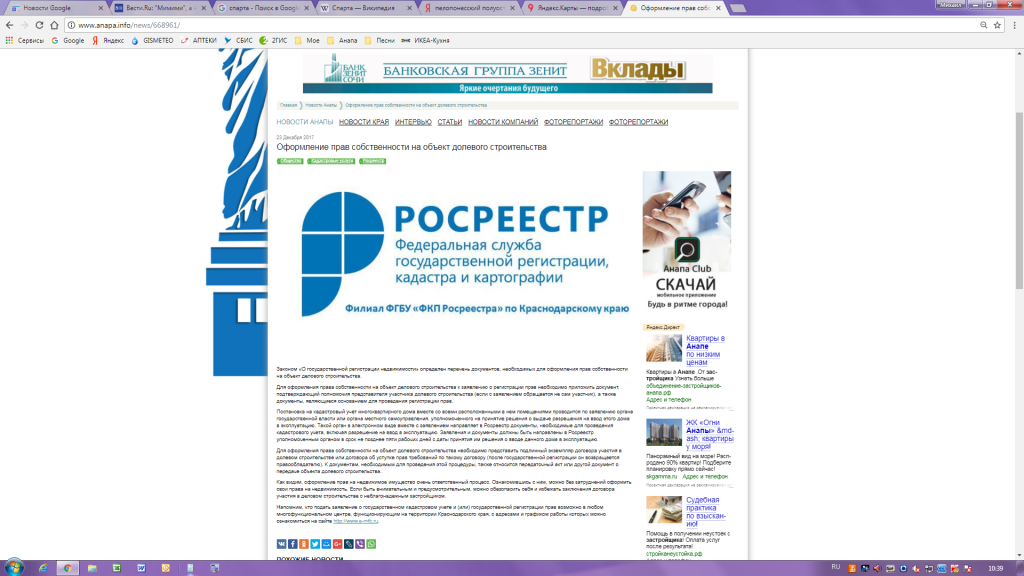Open the СБИС bookmark
The width and height of the screenshot is (1024, 576).
238,40
